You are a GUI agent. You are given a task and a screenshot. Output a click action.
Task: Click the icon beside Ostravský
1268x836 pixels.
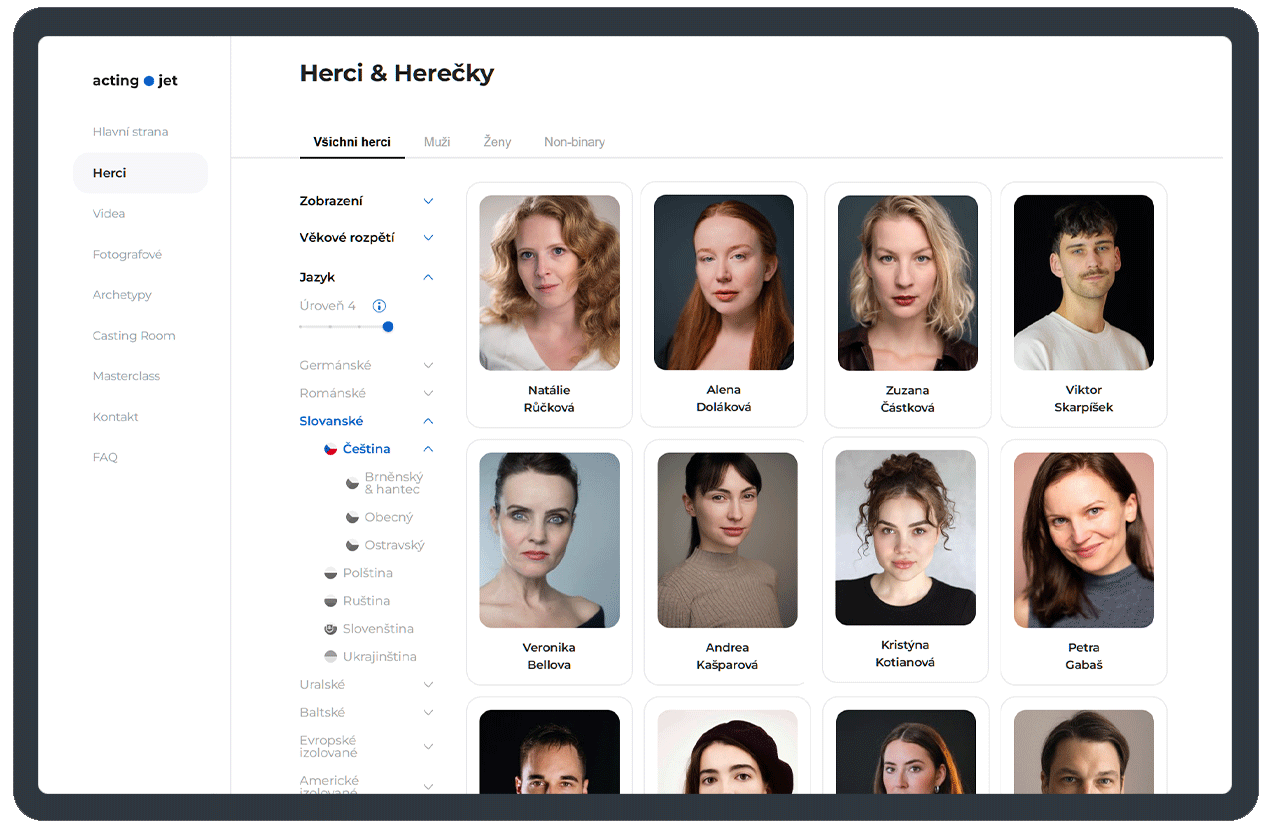pos(352,545)
